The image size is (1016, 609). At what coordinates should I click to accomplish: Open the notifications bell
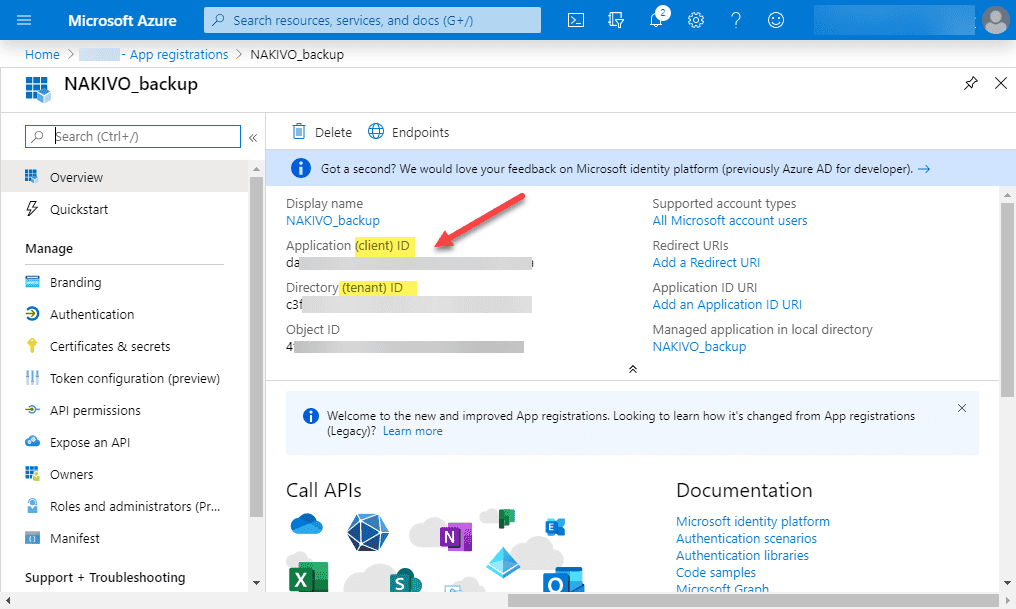(x=657, y=20)
